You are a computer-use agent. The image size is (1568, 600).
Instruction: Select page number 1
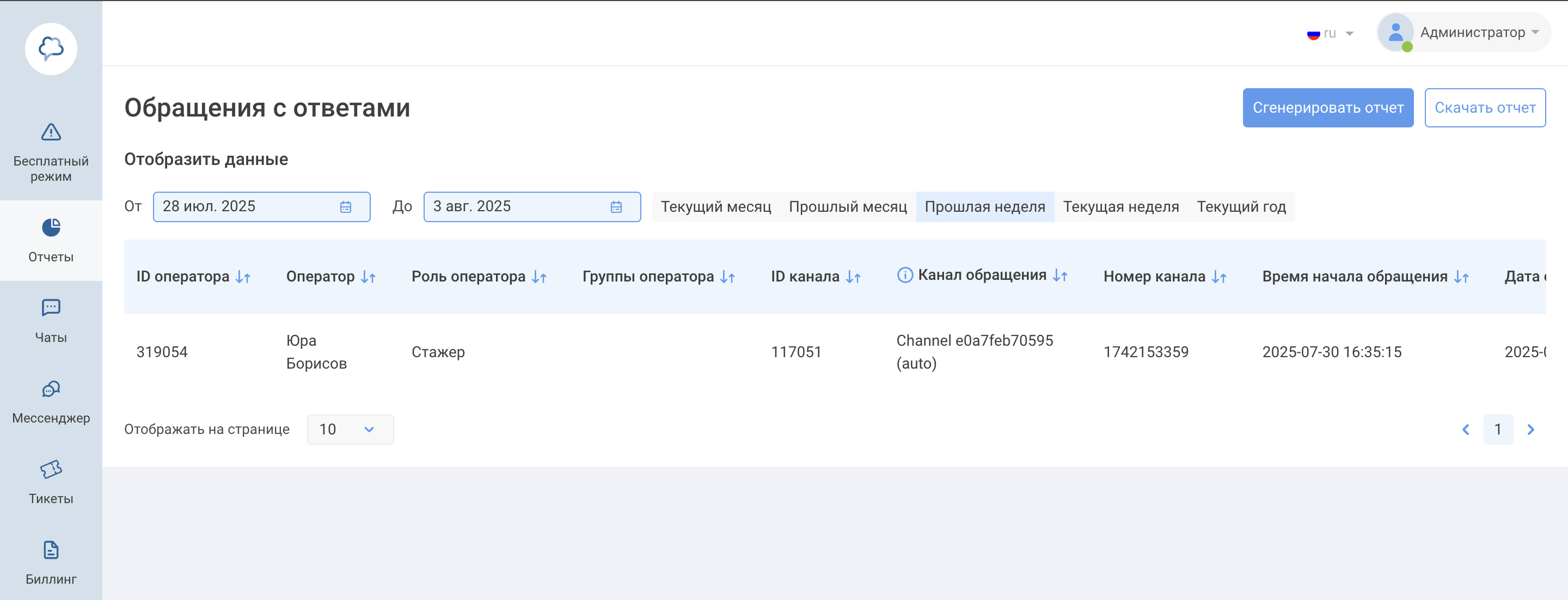pyautogui.click(x=1498, y=430)
